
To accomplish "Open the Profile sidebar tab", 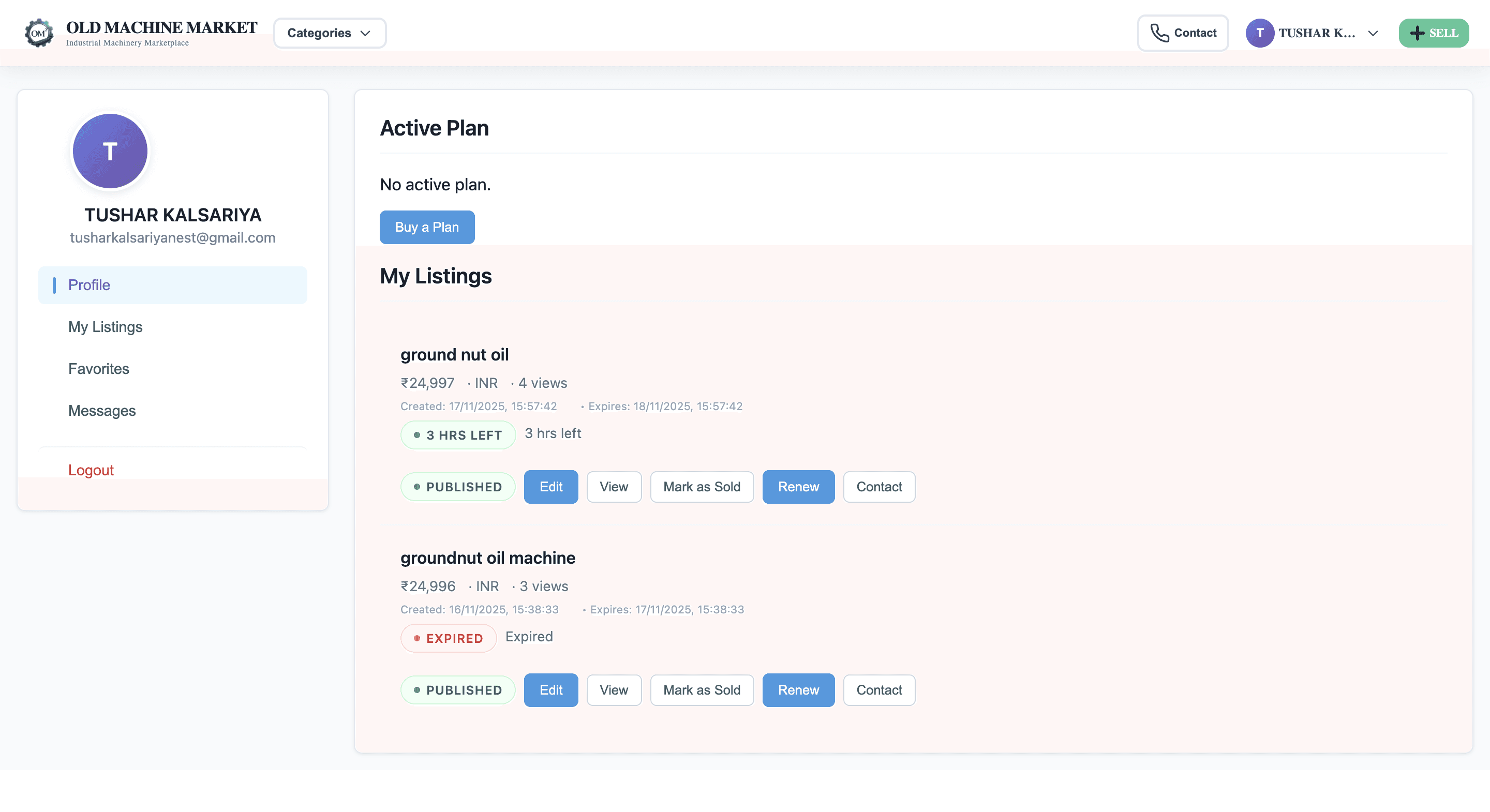I will pos(89,285).
